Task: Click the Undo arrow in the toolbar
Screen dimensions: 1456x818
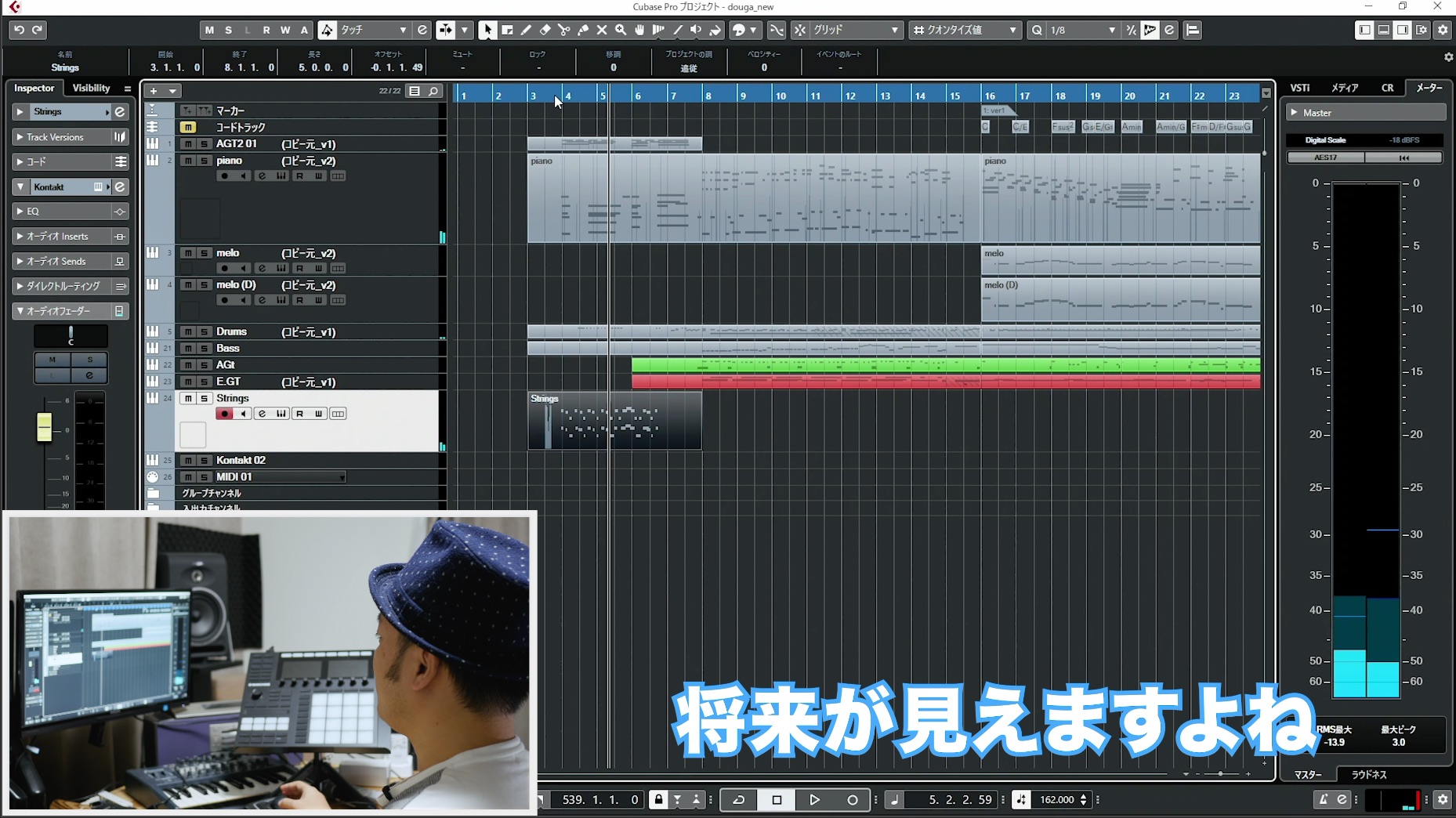Action: [19, 30]
